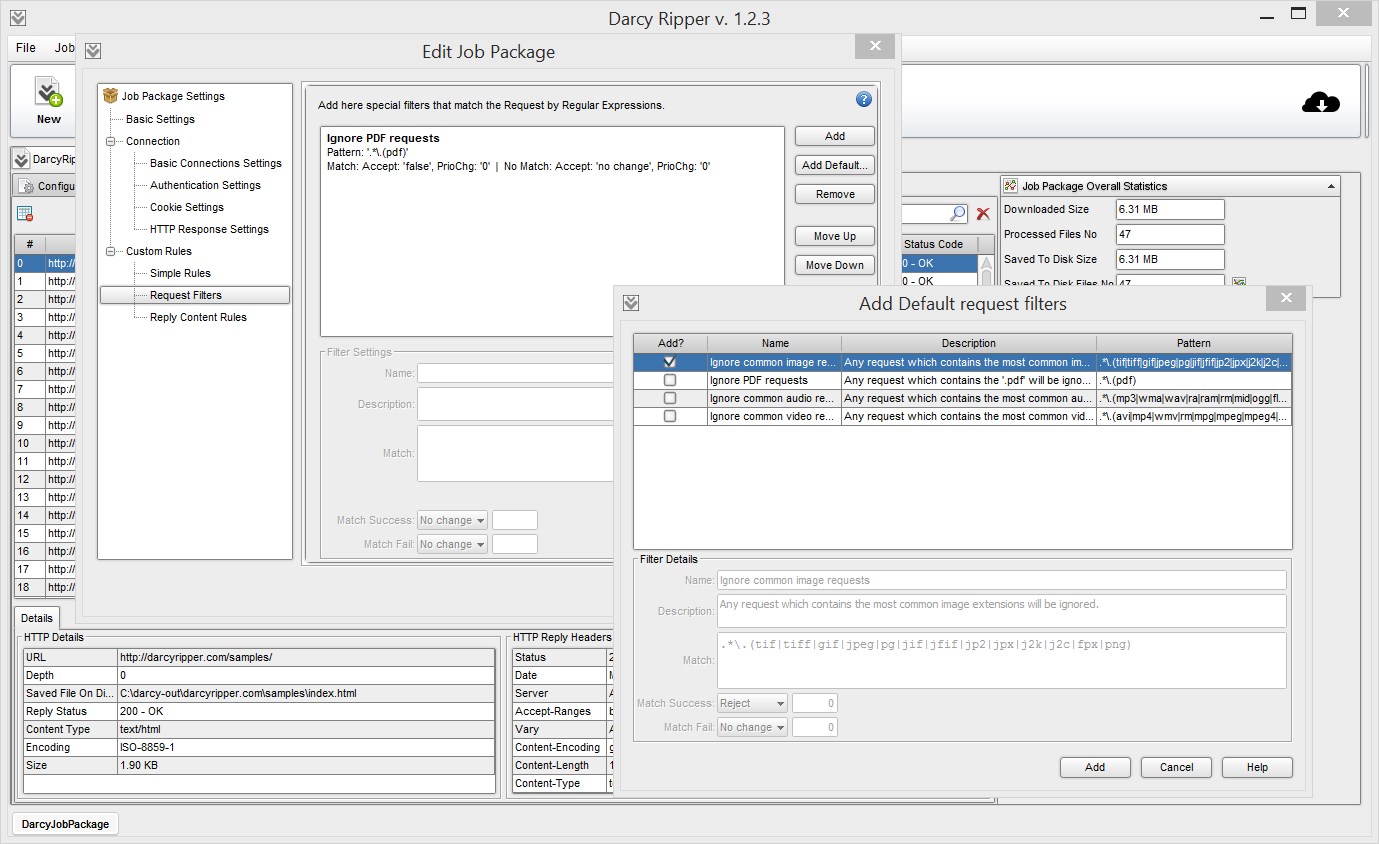
Task: Select row 10 in the URL list
Action: [45, 443]
